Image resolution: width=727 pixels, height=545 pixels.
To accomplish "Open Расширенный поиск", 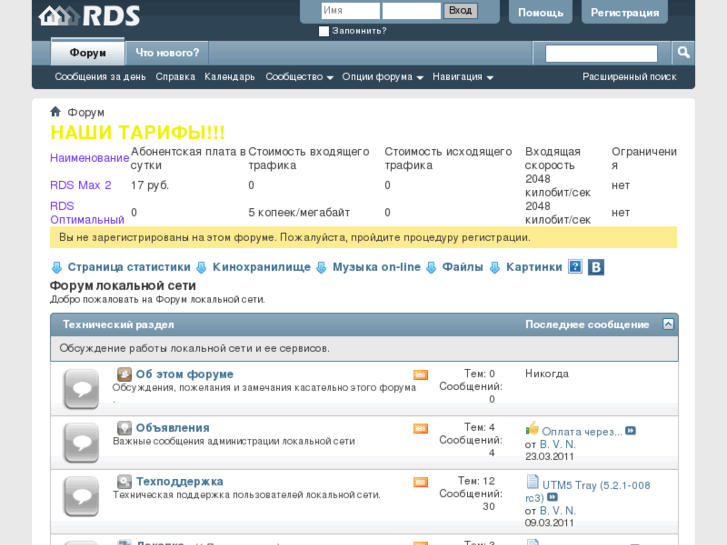I will coord(629,77).
